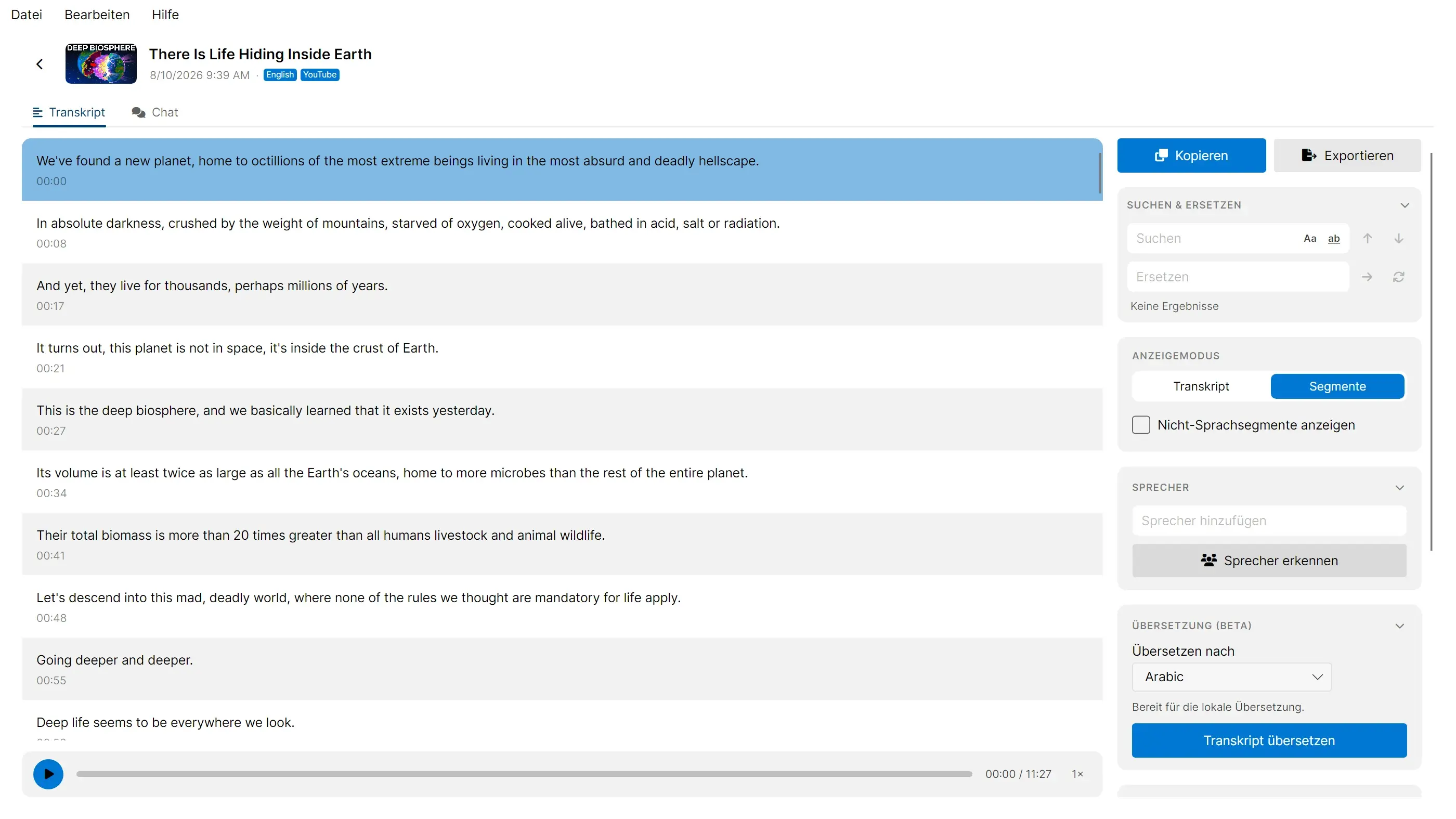This screenshot has height=819, width=1456.
Task: Select segment "It turns out, this planet"
Action: point(562,357)
